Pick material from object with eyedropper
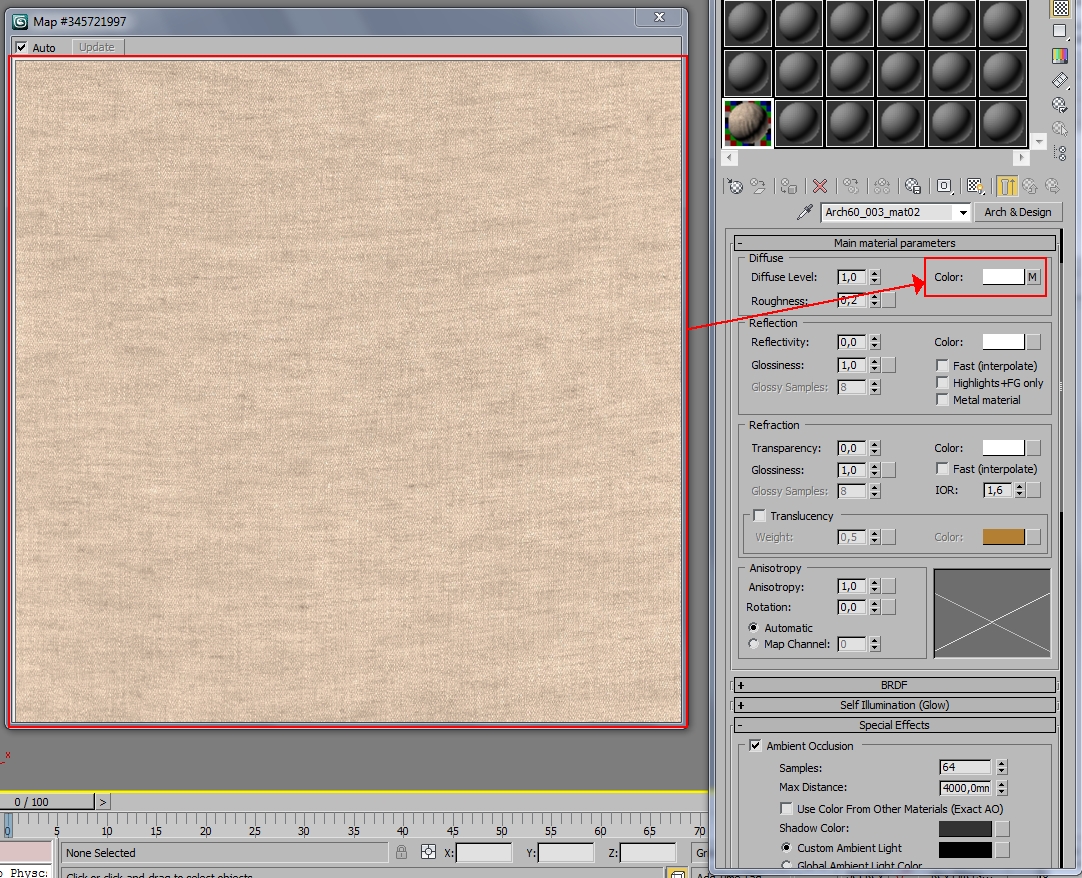 (x=805, y=212)
